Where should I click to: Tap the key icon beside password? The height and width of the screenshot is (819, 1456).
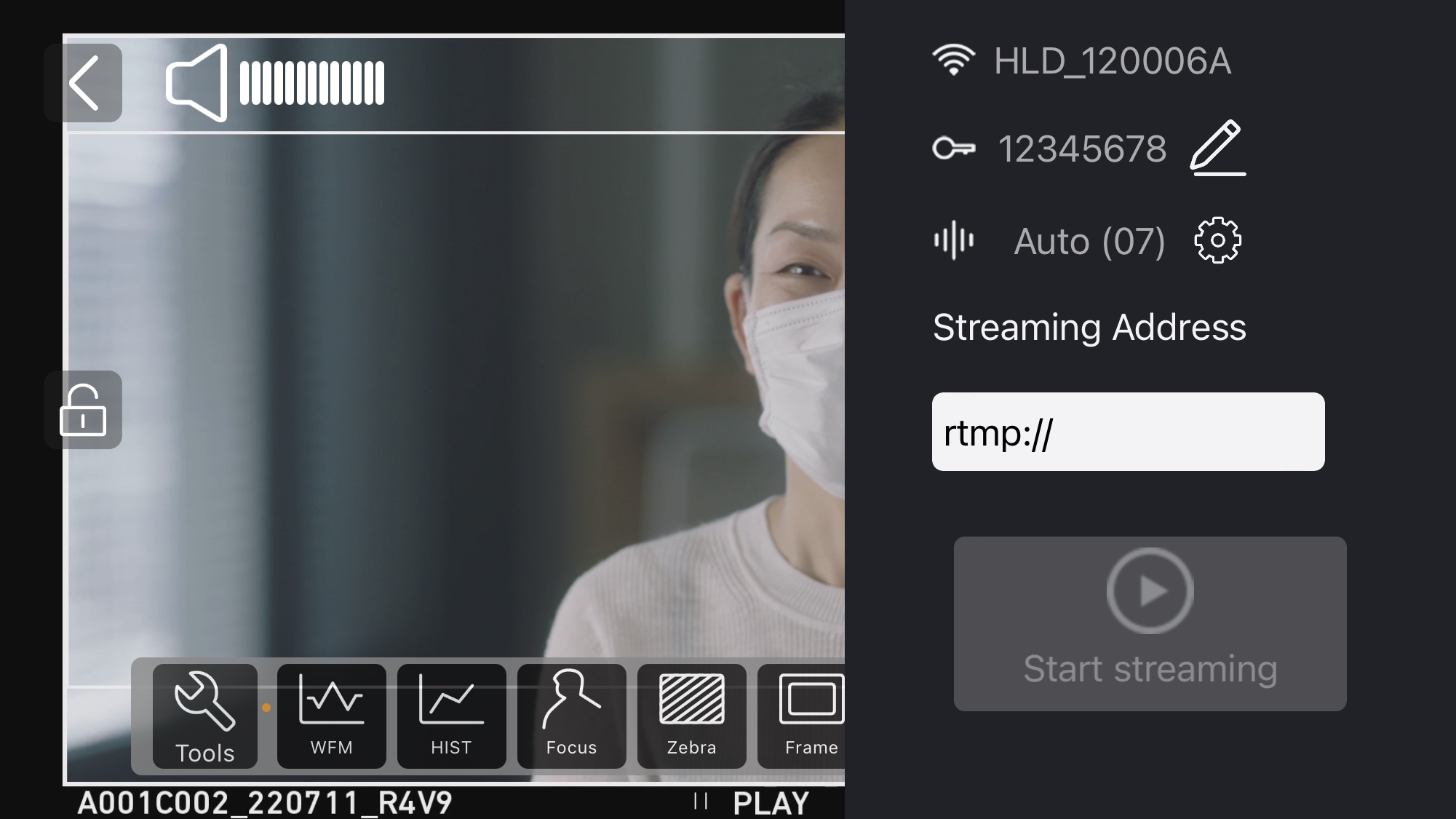[953, 149]
